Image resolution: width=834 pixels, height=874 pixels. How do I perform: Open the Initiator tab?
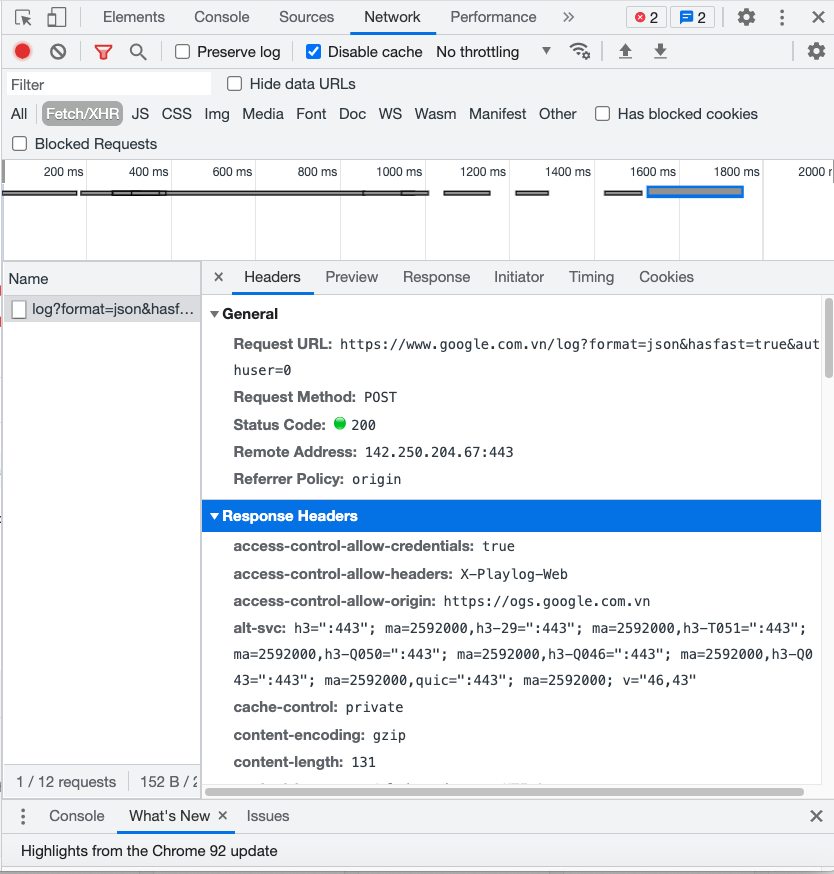point(519,277)
